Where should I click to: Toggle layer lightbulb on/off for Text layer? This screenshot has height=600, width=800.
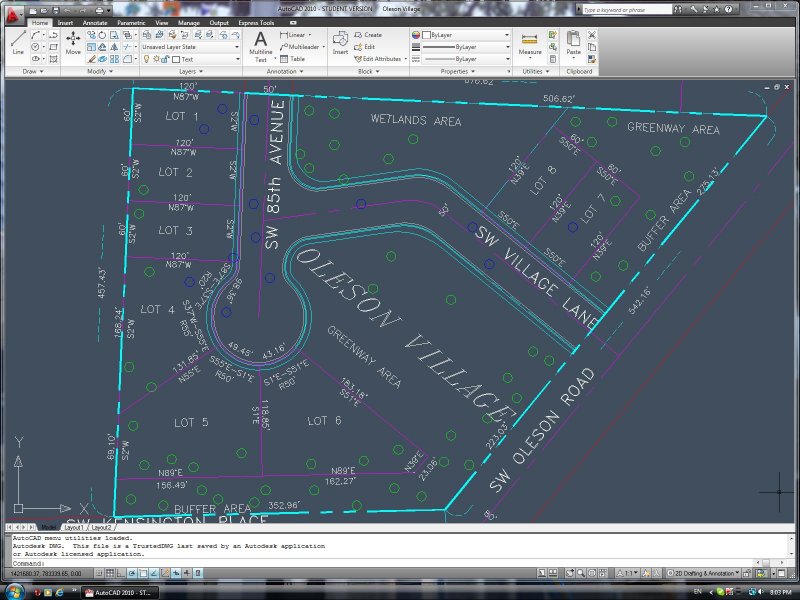146,59
